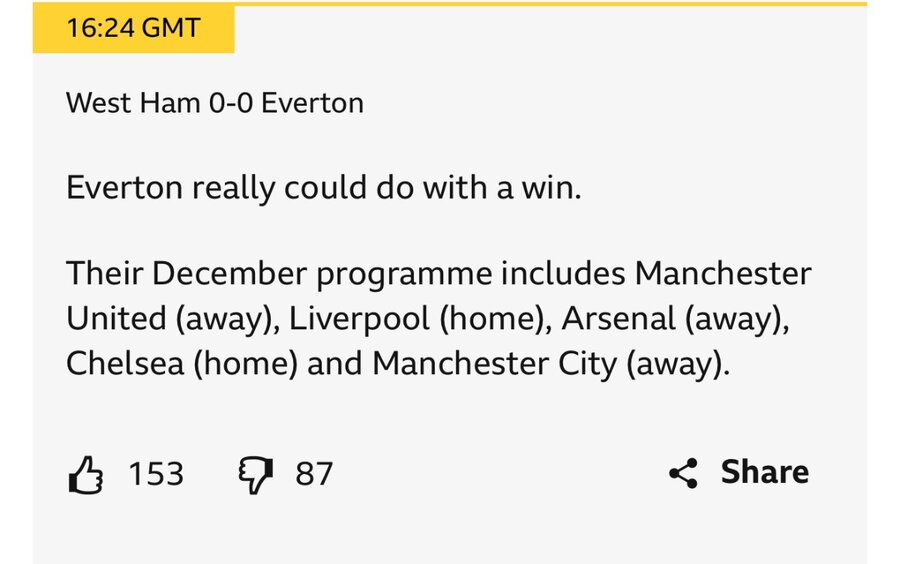Click 'Everton really could do with a win' sentence

coord(324,188)
